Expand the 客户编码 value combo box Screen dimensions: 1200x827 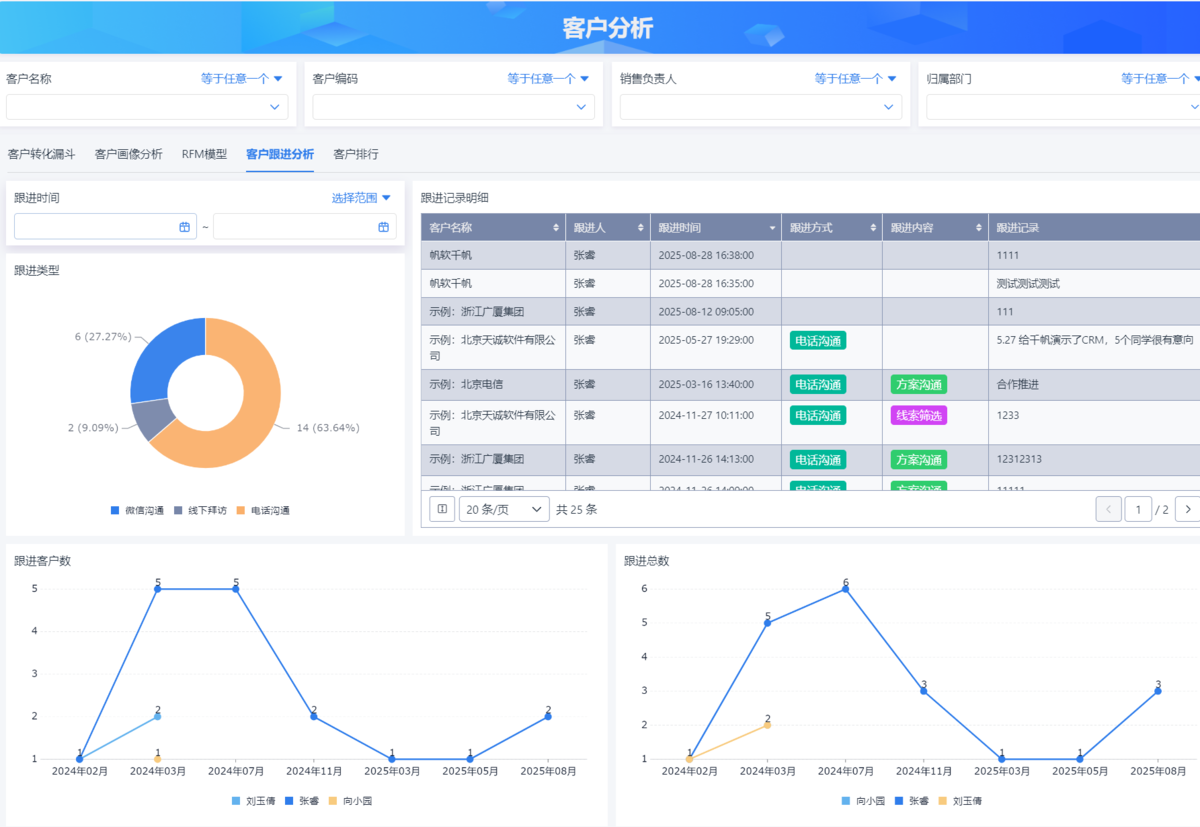click(x=454, y=107)
